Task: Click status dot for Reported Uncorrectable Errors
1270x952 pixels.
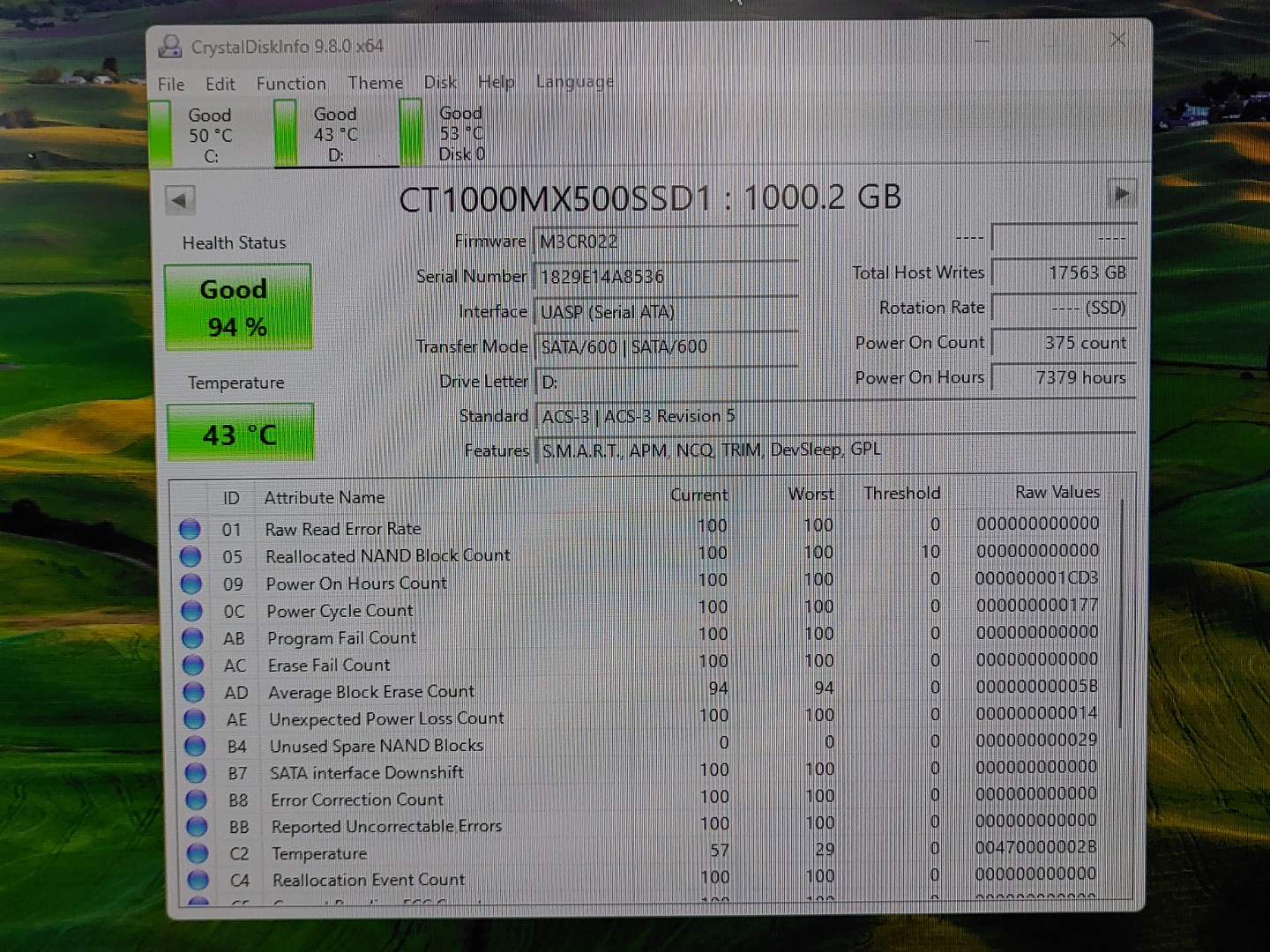Action: [x=198, y=826]
